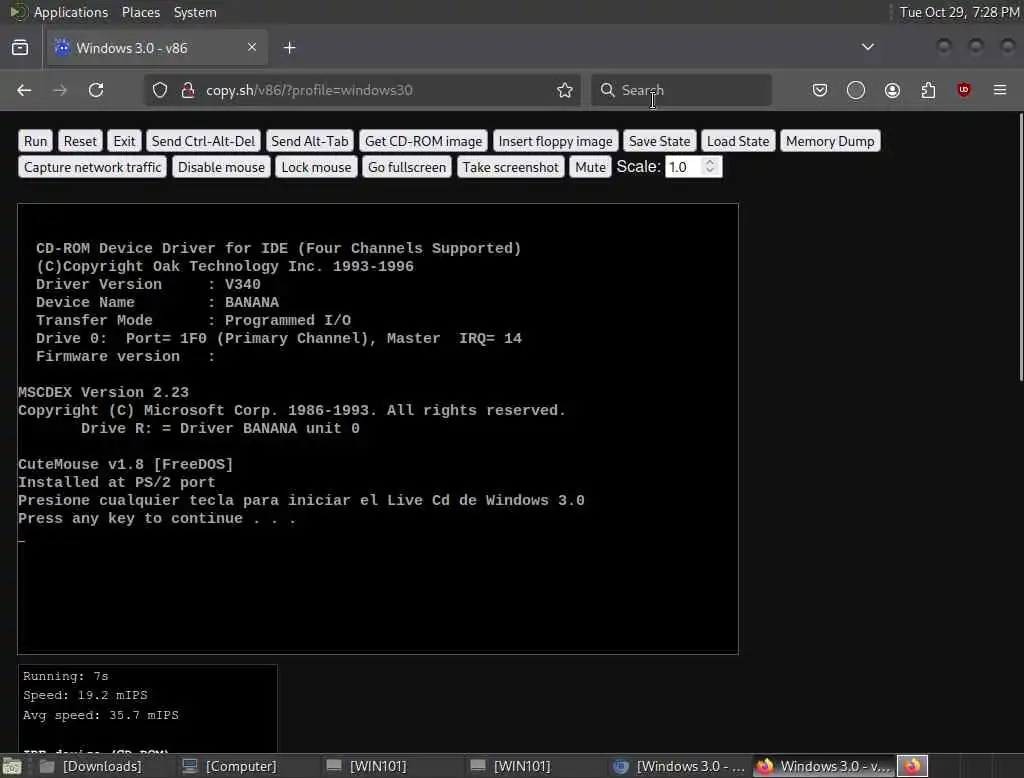Click Get CD-ROM image button
This screenshot has width=1024, height=778.
[423, 141]
